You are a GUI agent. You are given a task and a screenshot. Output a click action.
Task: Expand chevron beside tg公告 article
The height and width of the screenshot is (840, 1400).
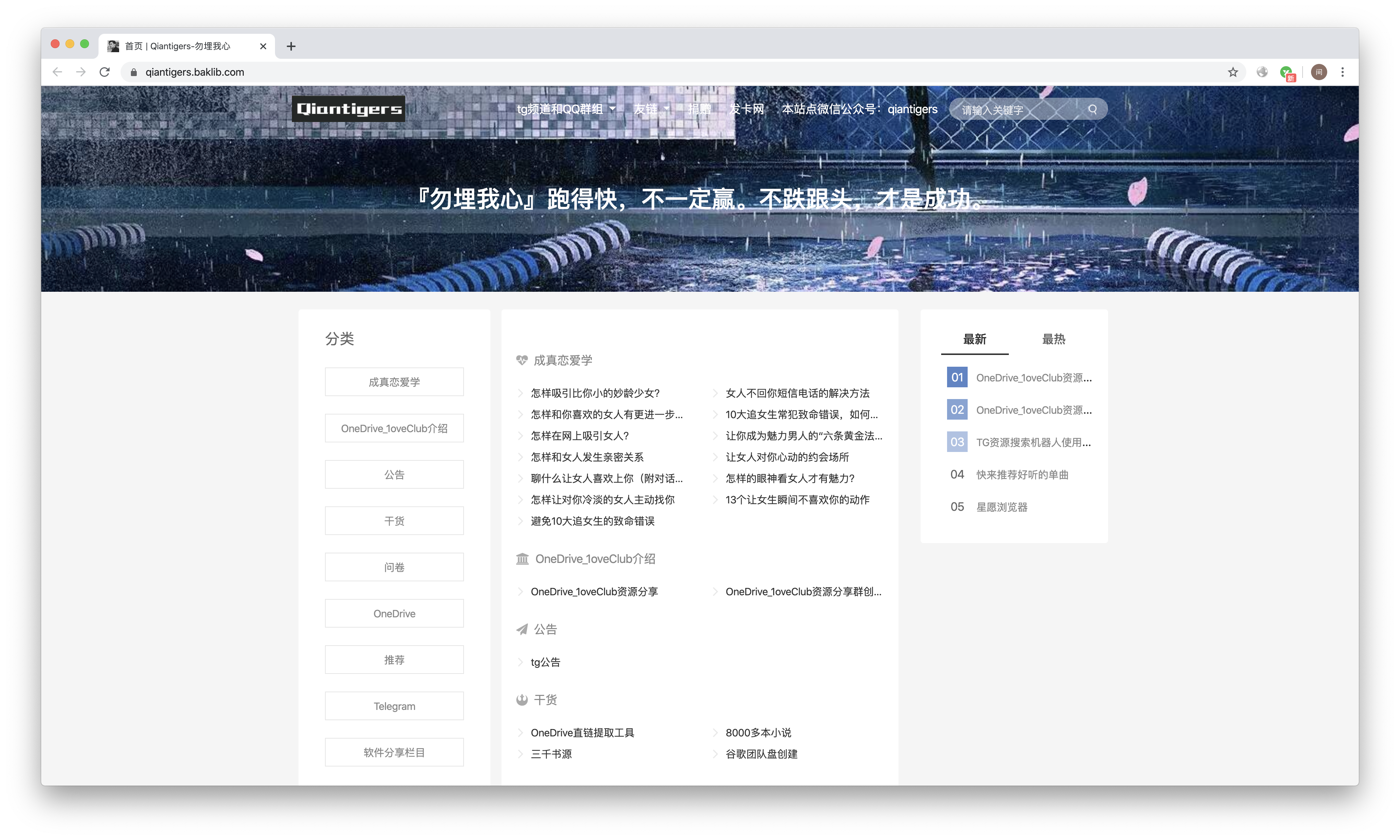click(x=521, y=662)
